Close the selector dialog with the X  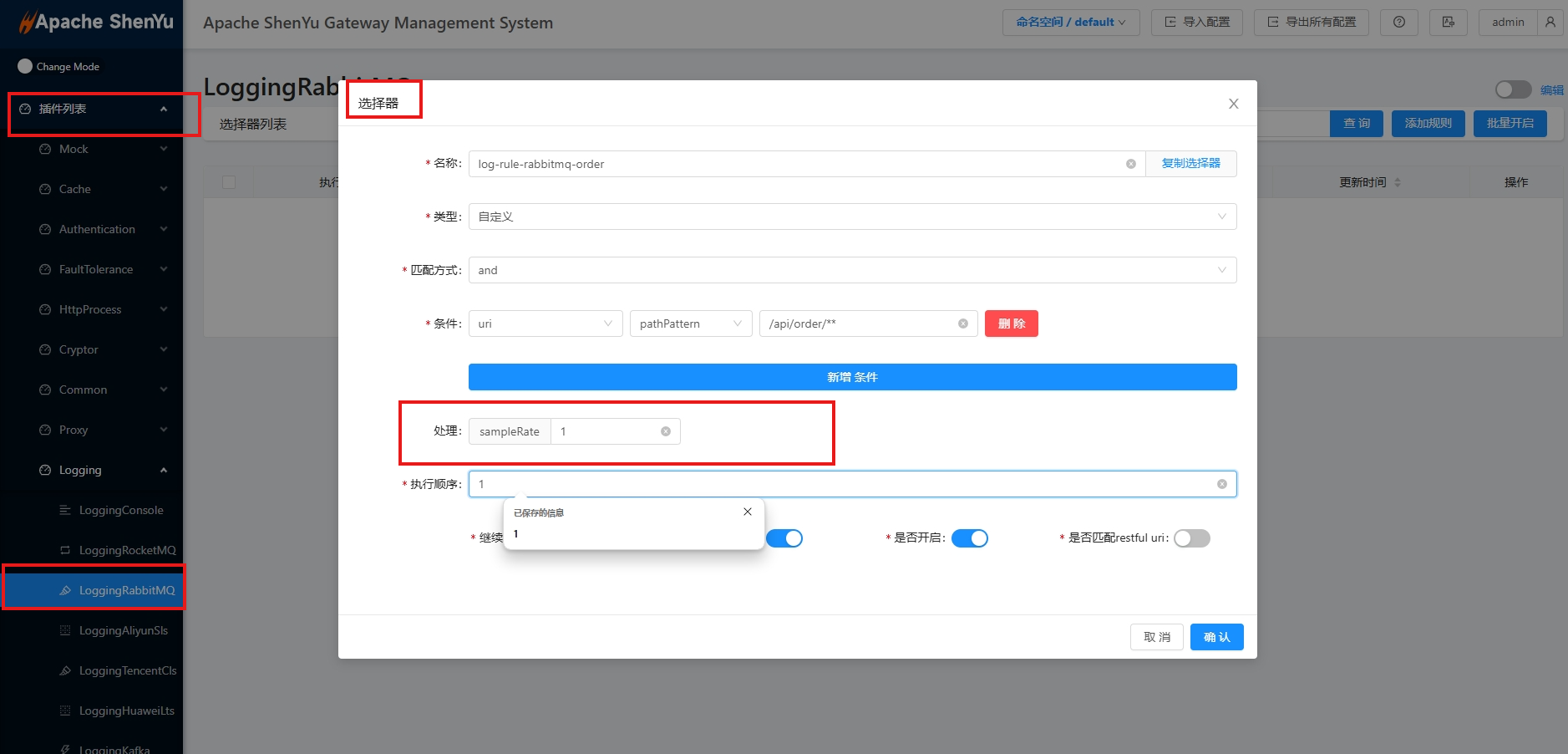1233,104
